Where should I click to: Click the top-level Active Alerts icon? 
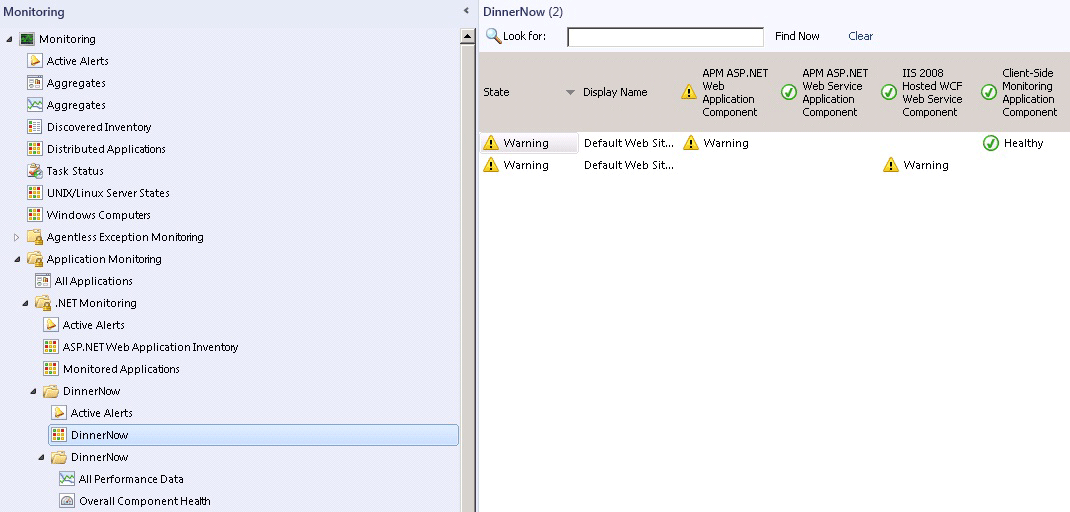35,61
